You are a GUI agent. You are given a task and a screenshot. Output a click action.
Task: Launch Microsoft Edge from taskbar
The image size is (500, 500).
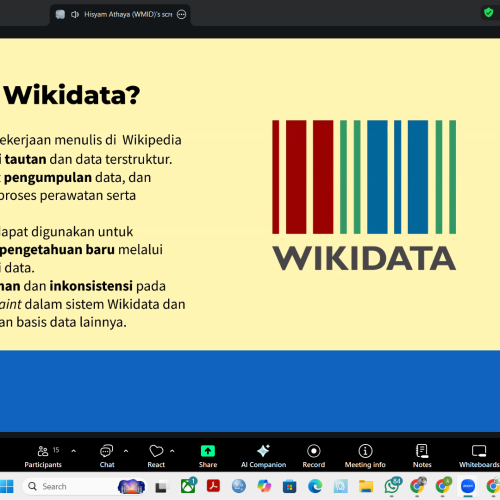coord(315,486)
